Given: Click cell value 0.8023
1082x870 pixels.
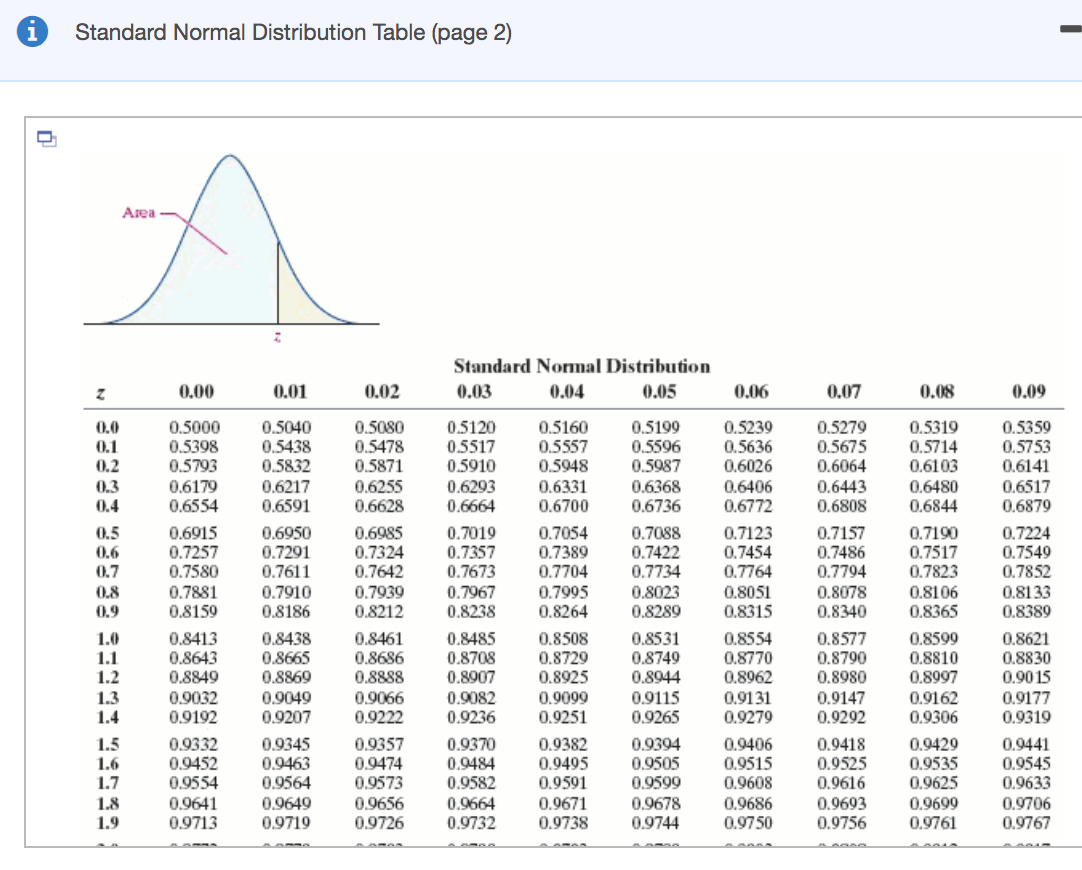Looking at the screenshot, I should click(656, 592).
